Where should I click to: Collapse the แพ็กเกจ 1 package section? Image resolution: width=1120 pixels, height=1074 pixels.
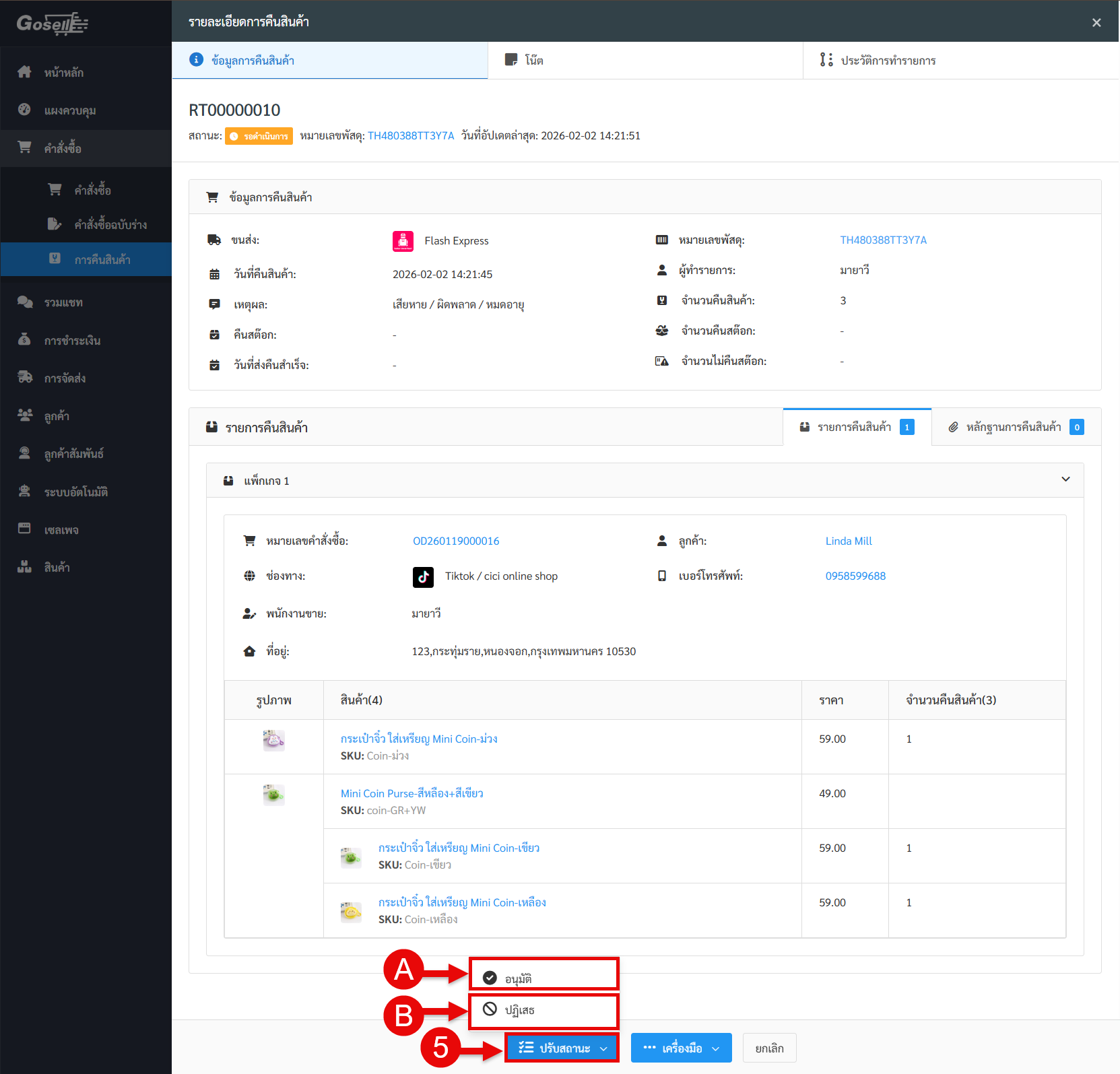tap(1065, 480)
